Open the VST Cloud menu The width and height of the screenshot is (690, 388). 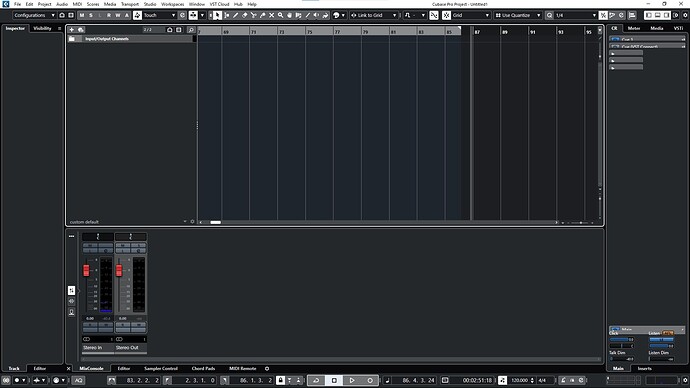coord(219,4)
